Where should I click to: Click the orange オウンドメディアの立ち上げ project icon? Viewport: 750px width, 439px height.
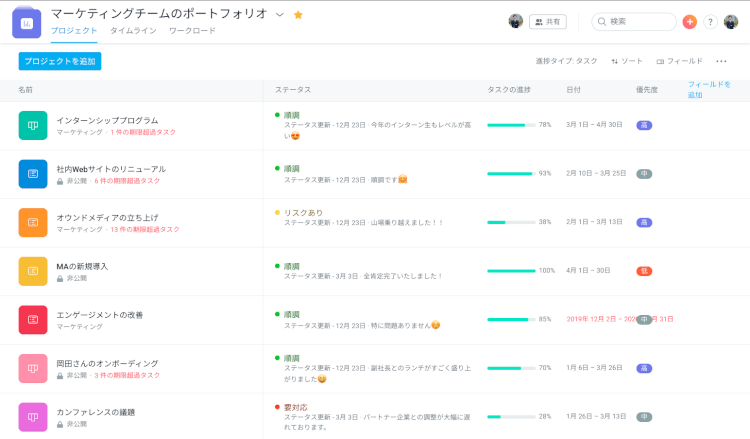coord(33,222)
